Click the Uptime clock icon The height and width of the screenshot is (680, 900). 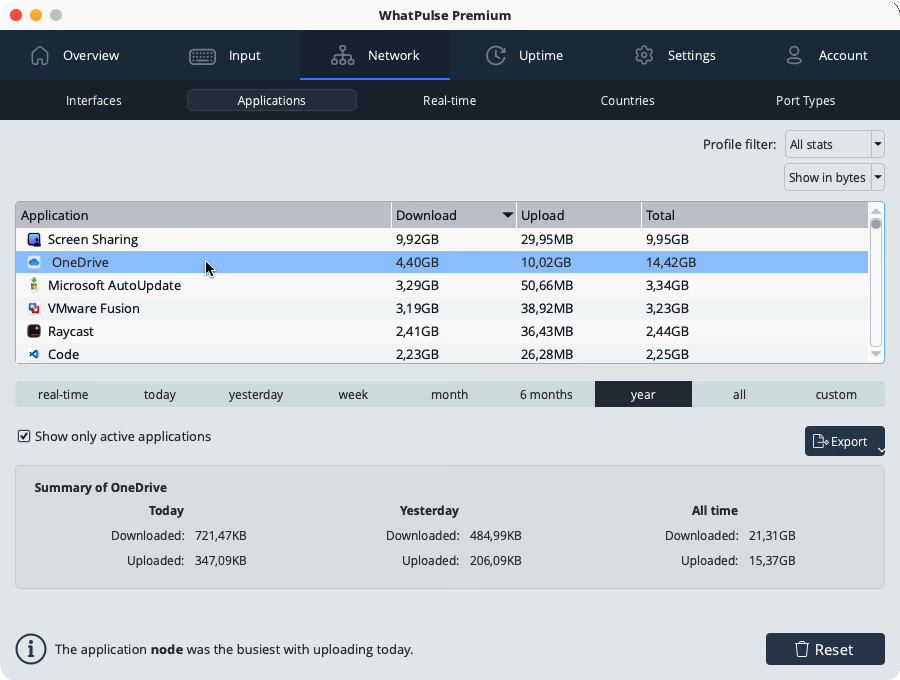(x=496, y=56)
